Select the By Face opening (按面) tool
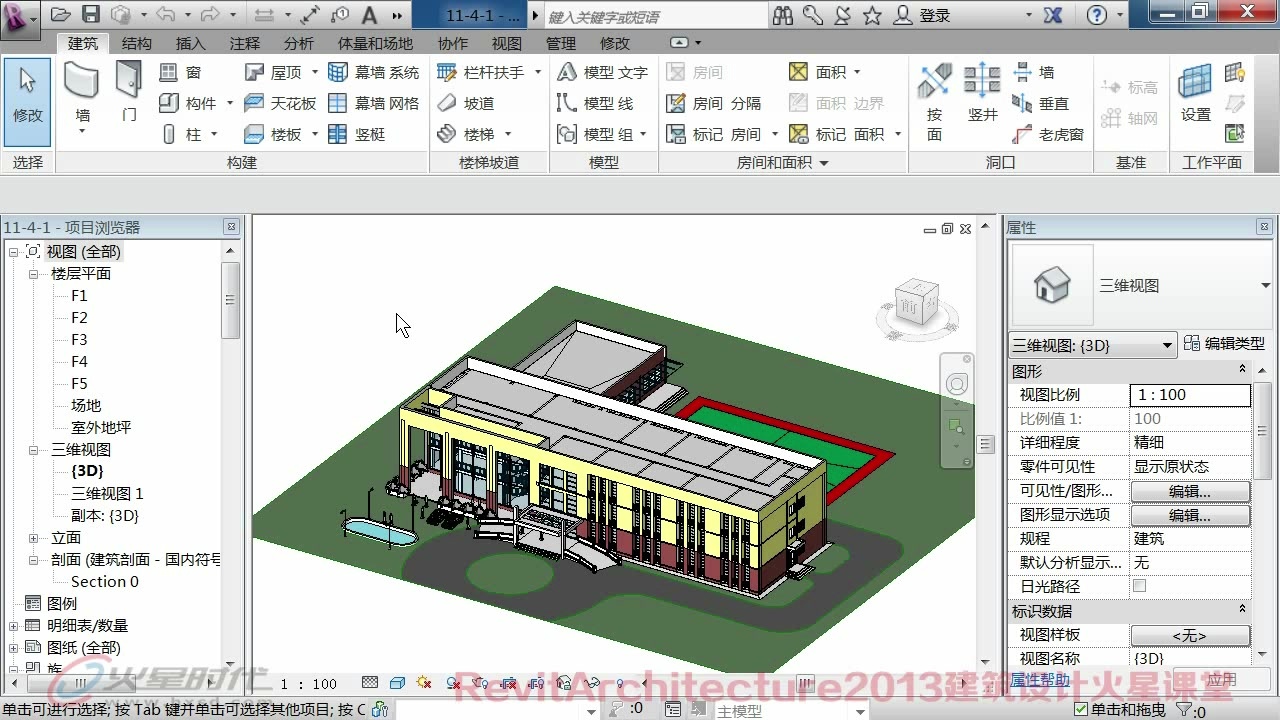The height and width of the screenshot is (720, 1280). pos(935,103)
